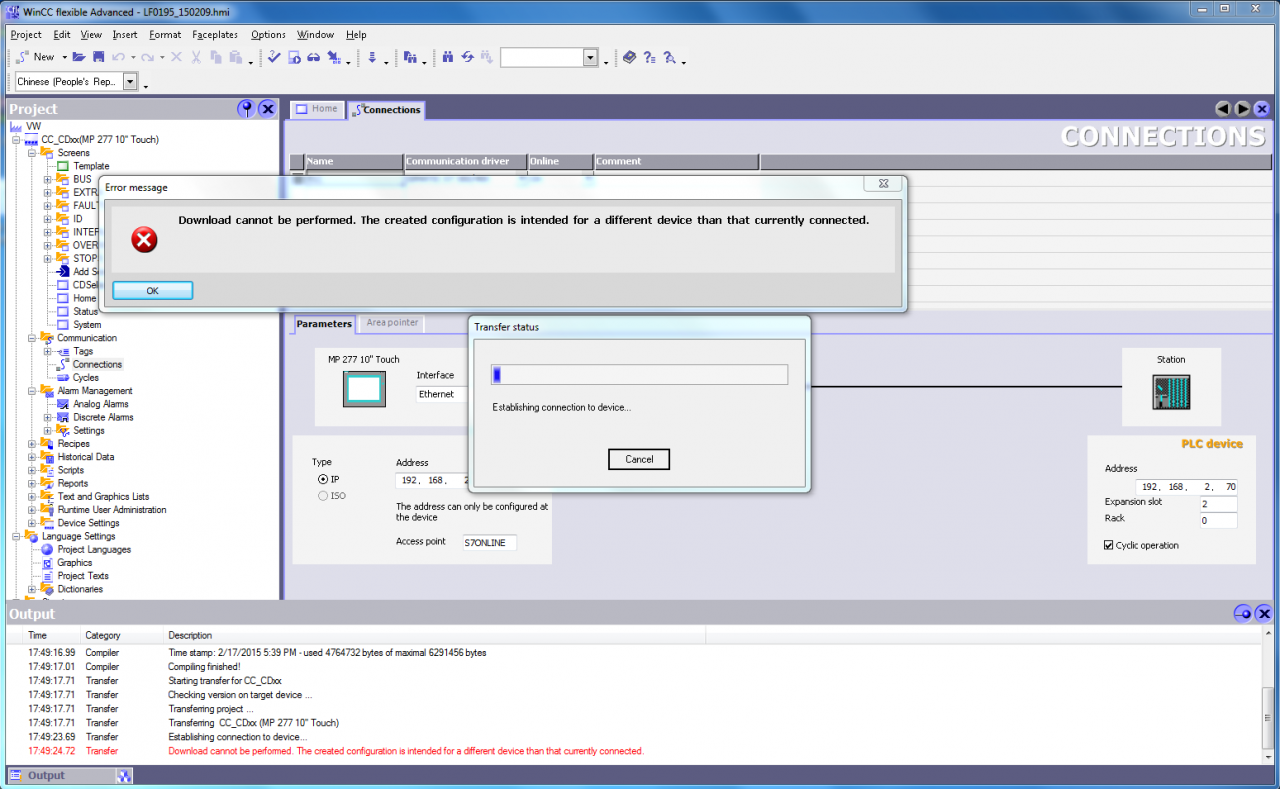Go to previous editor with left arrow
The image size is (1280, 789).
coord(1223,109)
